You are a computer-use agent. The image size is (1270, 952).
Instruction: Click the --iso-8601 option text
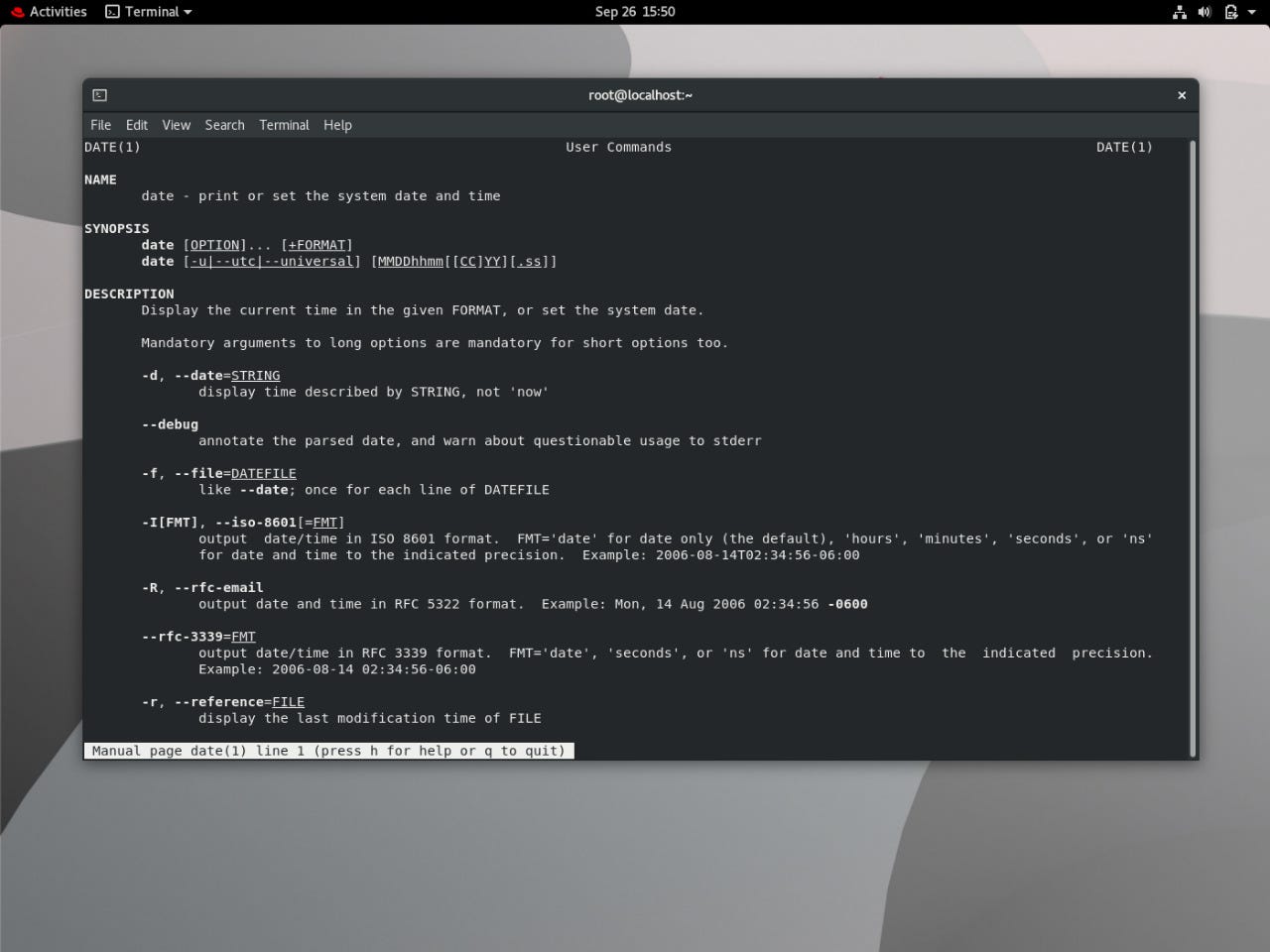click(256, 523)
